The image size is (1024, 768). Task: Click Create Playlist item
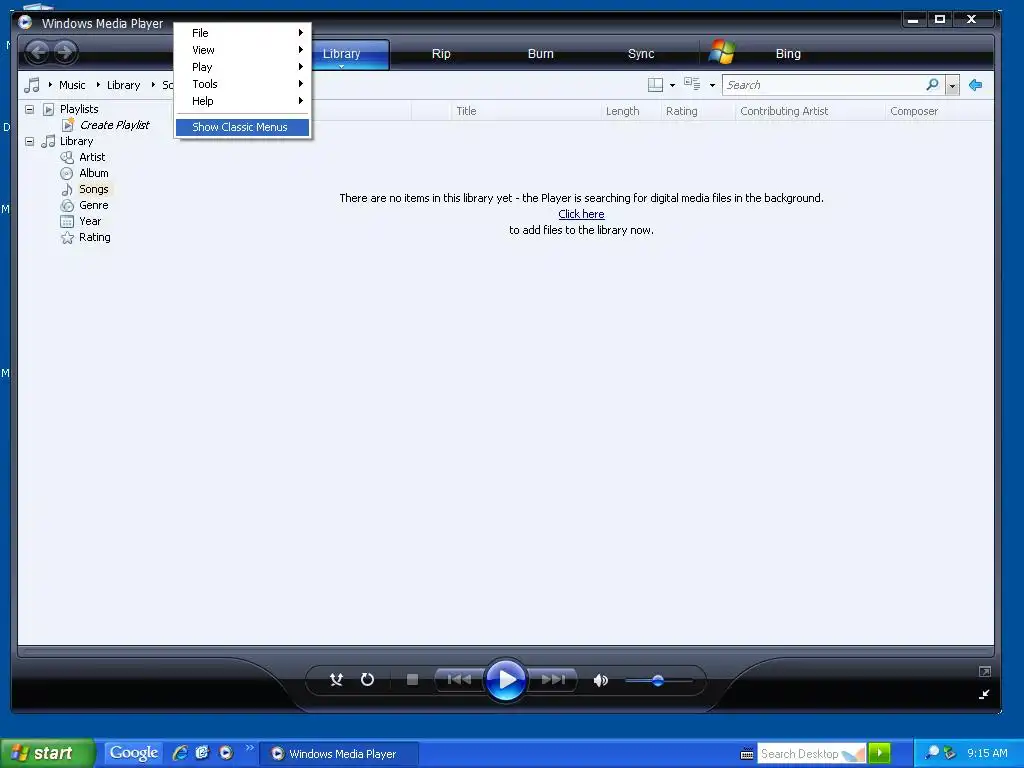click(115, 125)
